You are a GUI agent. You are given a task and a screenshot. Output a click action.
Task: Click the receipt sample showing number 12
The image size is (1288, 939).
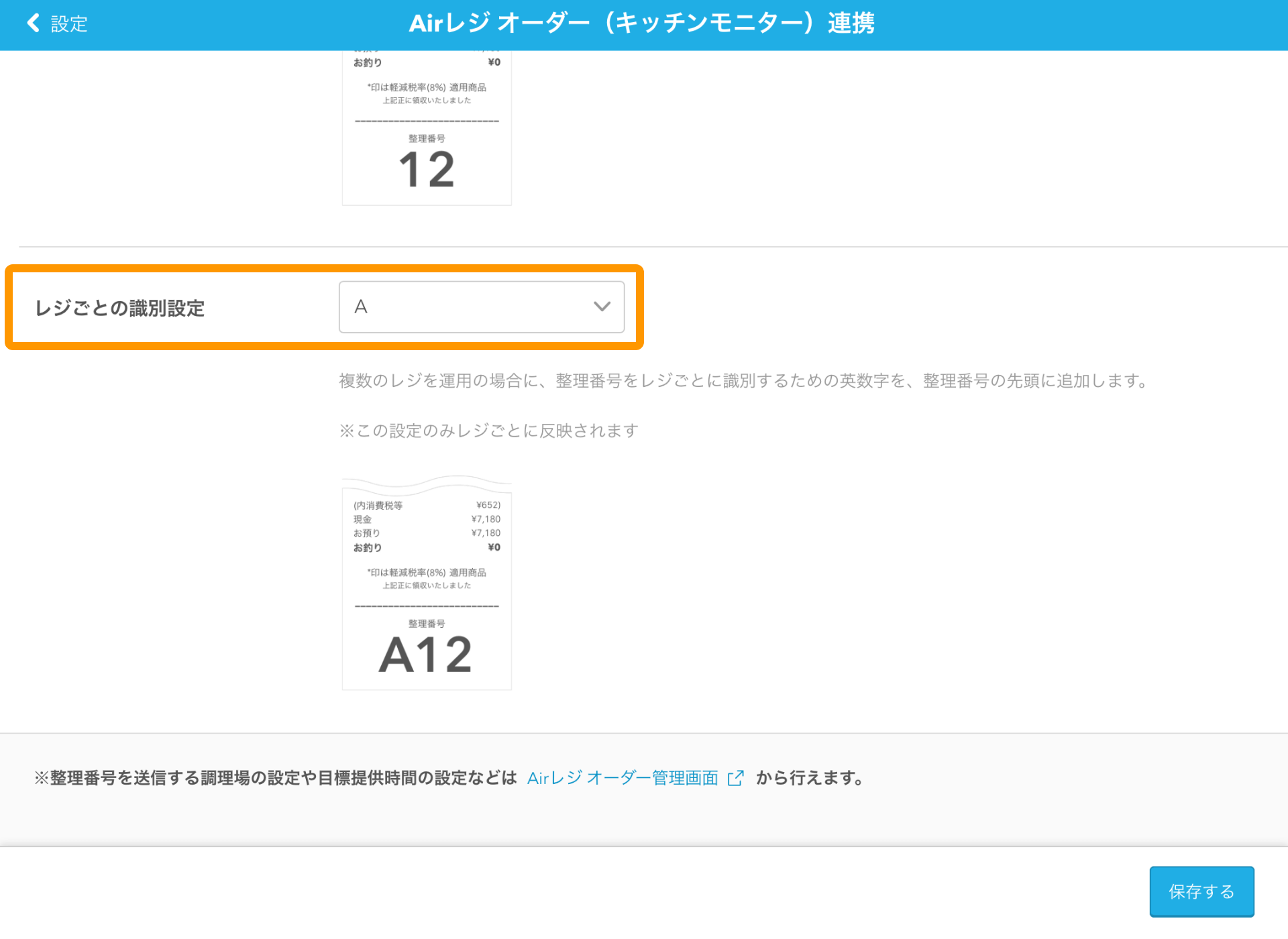[x=427, y=128]
